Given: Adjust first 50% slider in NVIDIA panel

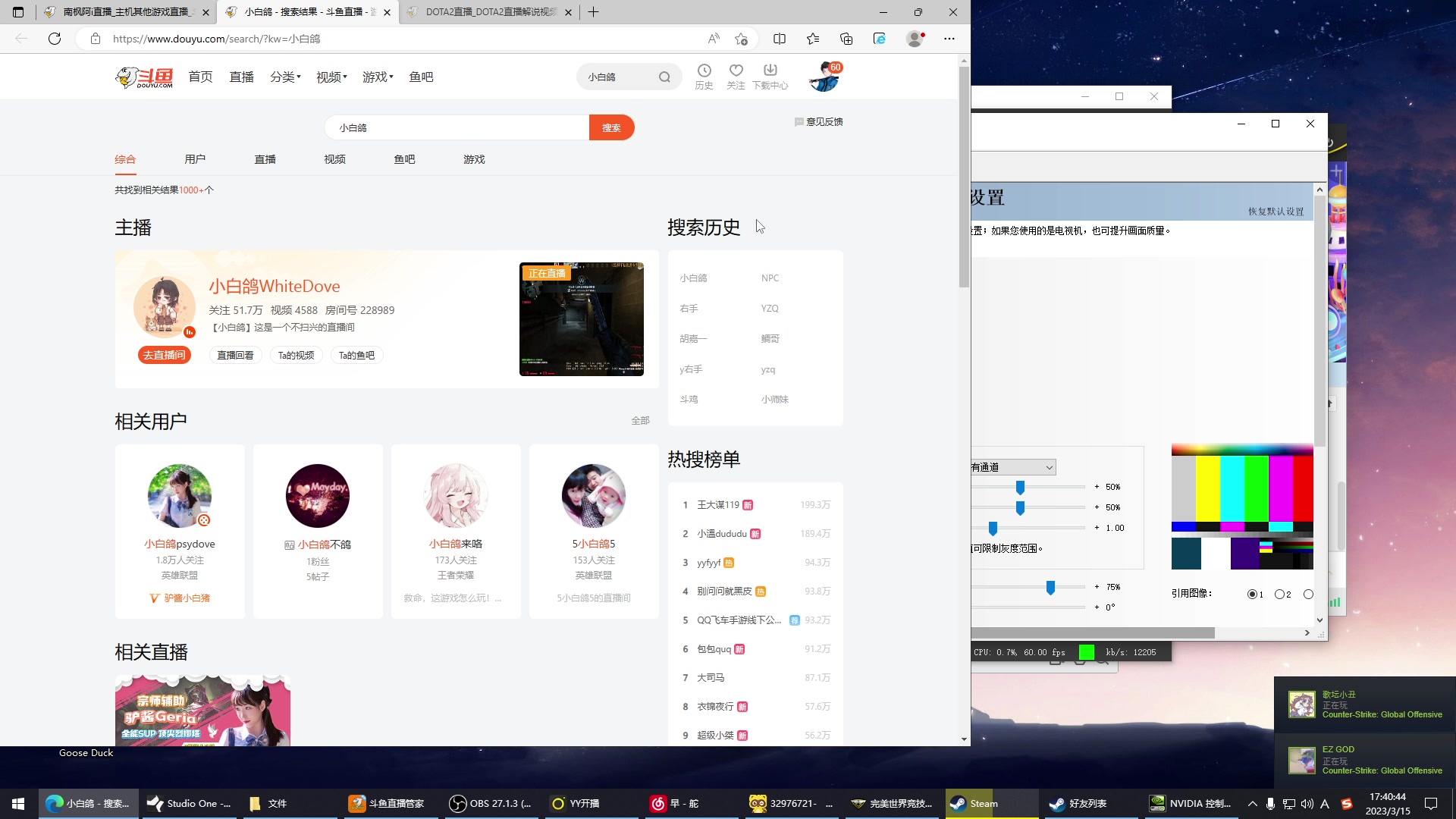Looking at the screenshot, I should [x=1020, y=488].
